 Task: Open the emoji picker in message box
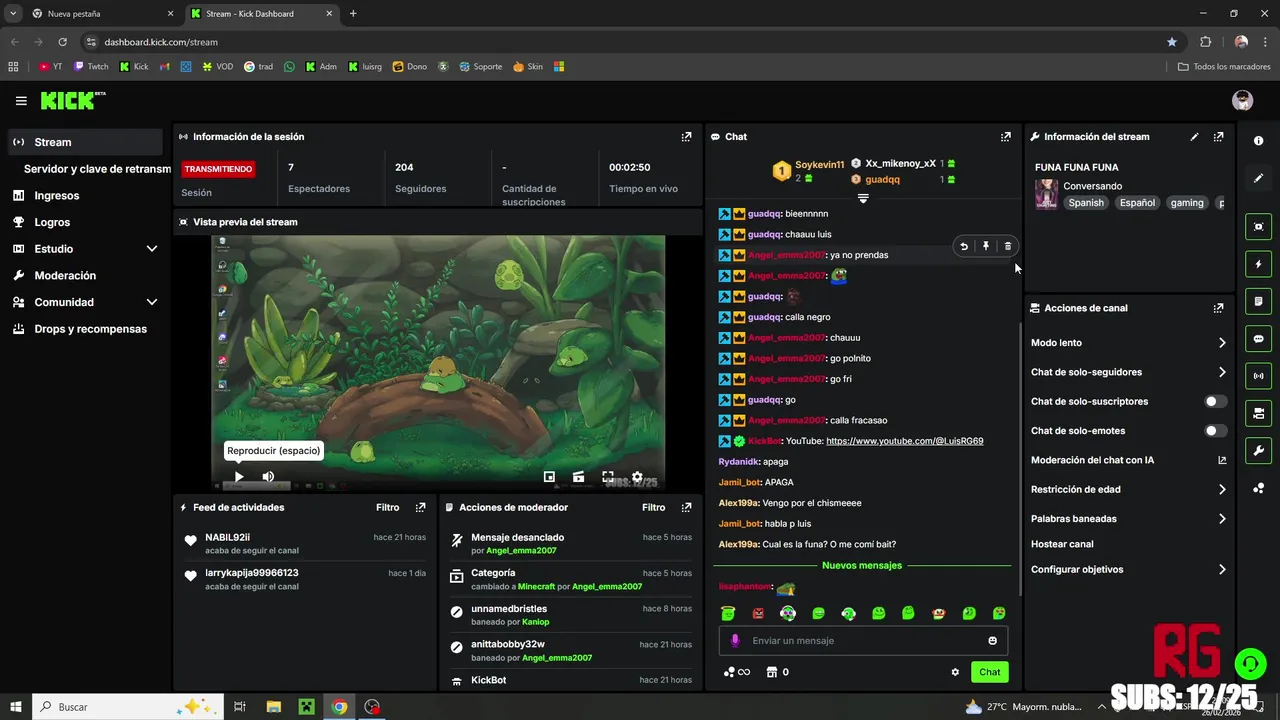pyautogui.click(x=992, y=641)
